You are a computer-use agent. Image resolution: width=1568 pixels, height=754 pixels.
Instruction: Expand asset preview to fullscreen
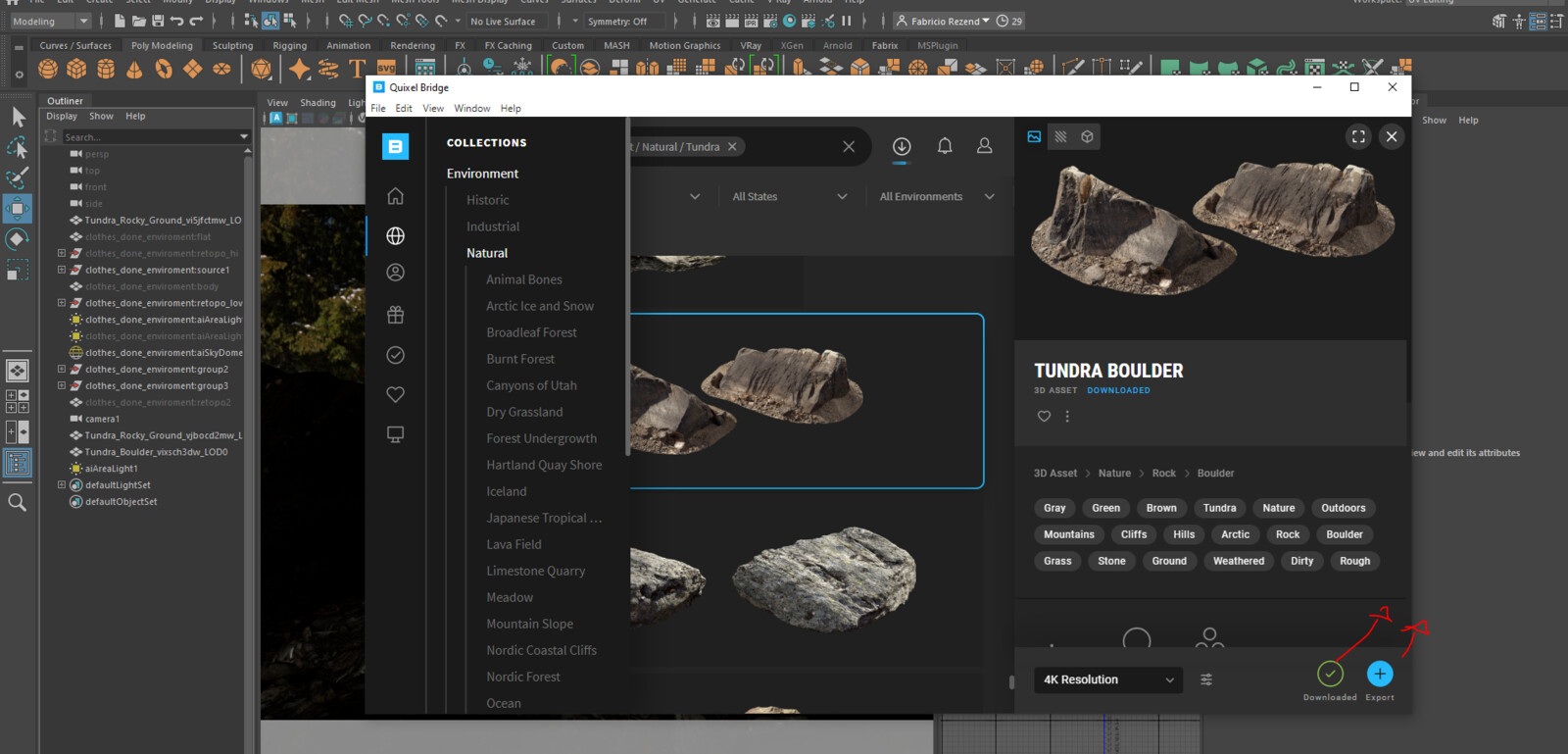1358,137
